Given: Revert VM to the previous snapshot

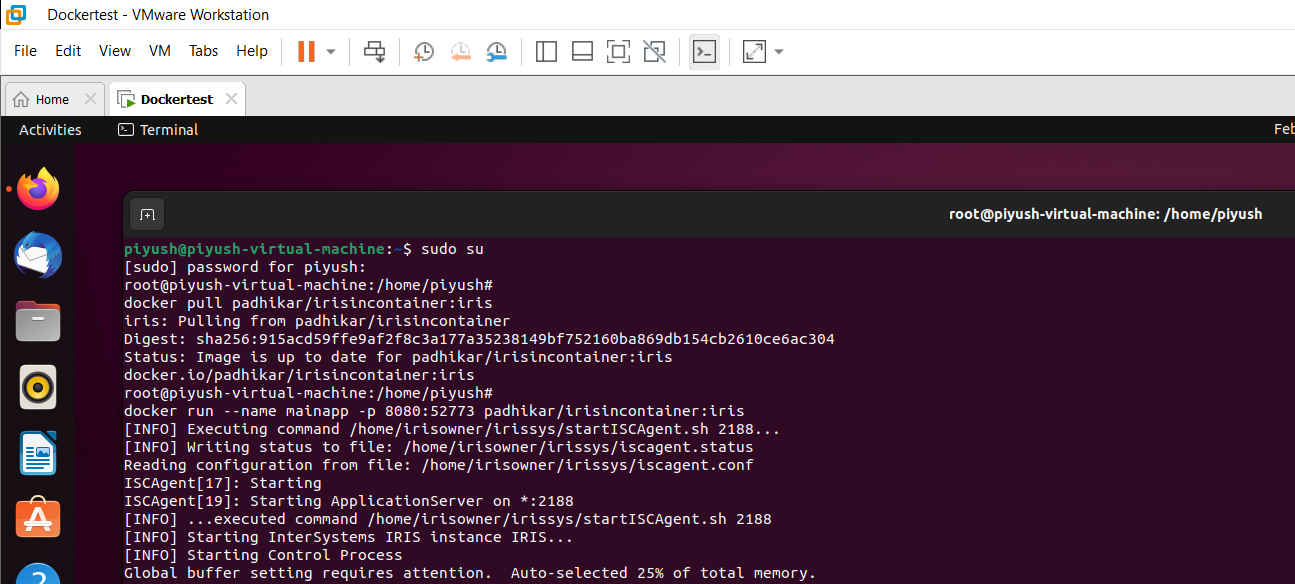Looking at the screenshot, I should tap(460, 51).
